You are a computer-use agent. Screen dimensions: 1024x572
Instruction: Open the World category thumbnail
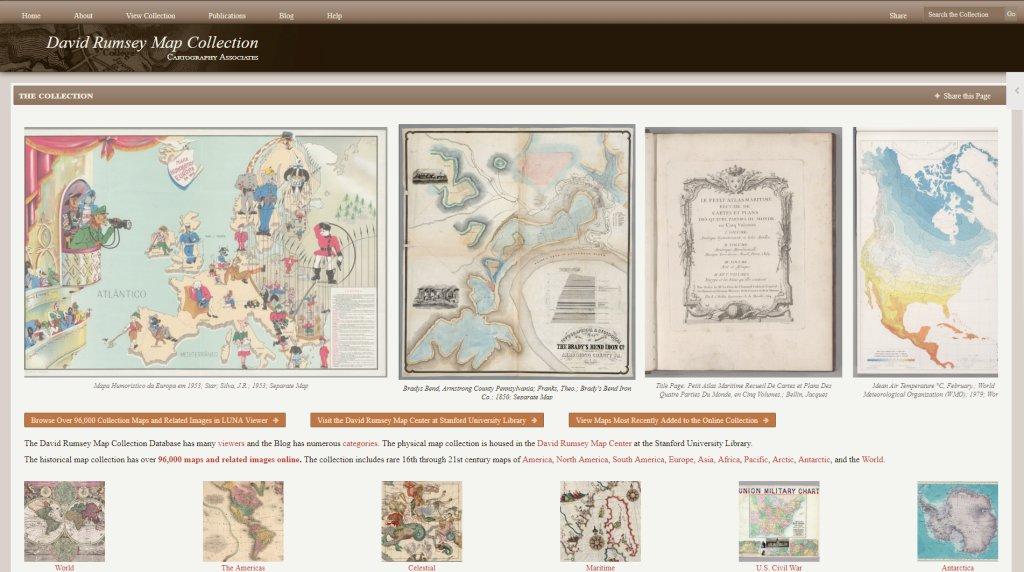[64, 522]
